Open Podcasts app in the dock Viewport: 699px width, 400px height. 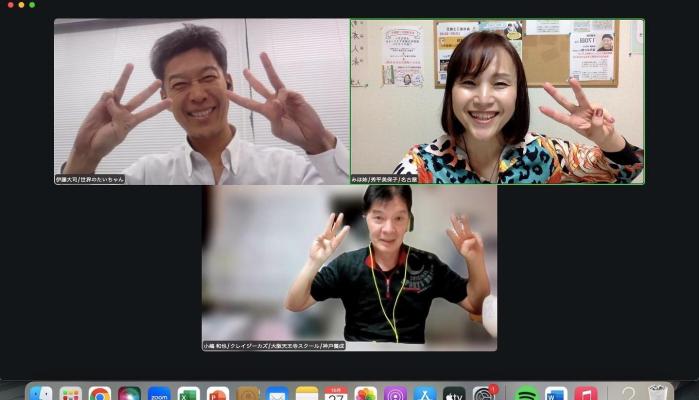[395, 394]
